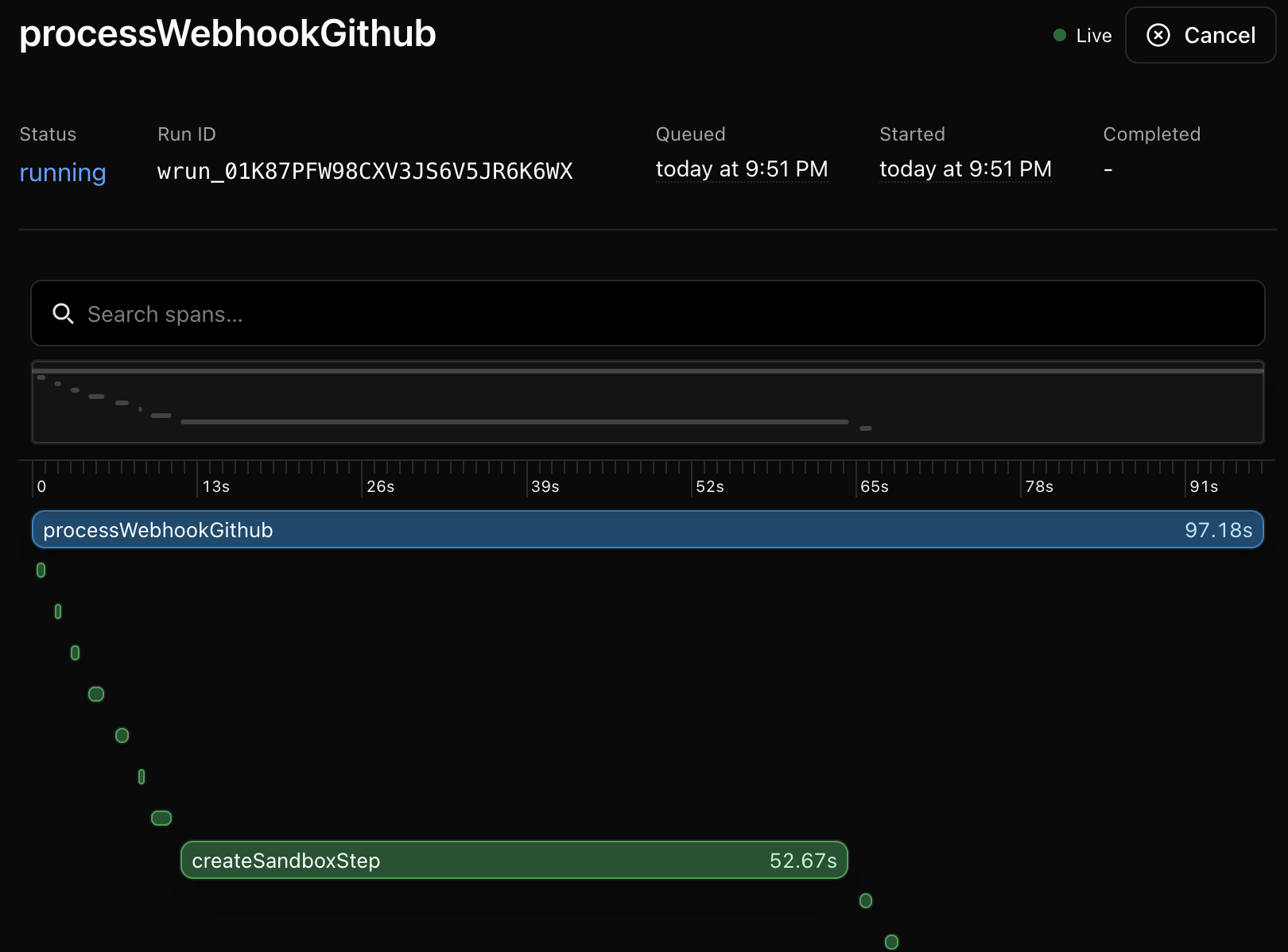This screenshot has height=952, width=1288.
Task: Select the processWebhookGithub root span bar
Action: [x=636, y=529]
